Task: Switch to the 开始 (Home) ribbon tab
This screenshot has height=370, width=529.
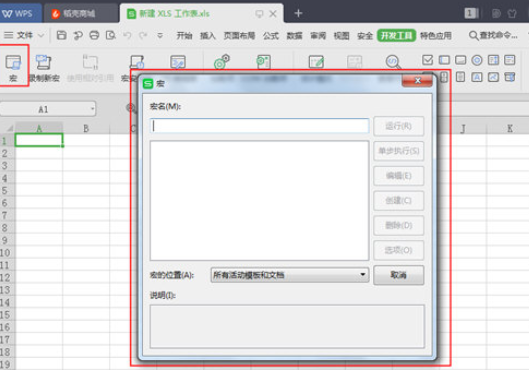Action: [184, 35]
